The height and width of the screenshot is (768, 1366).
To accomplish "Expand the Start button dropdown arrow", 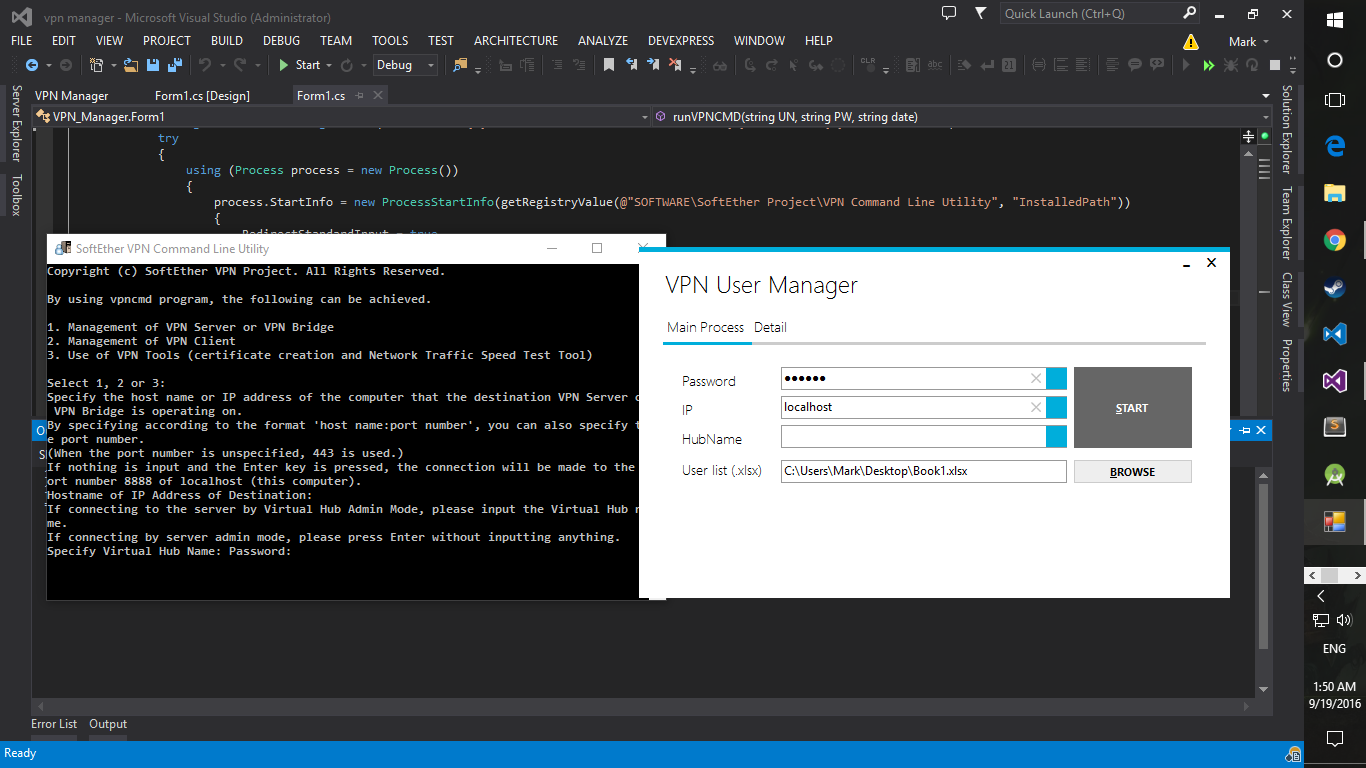I will (x=329, y=65).
